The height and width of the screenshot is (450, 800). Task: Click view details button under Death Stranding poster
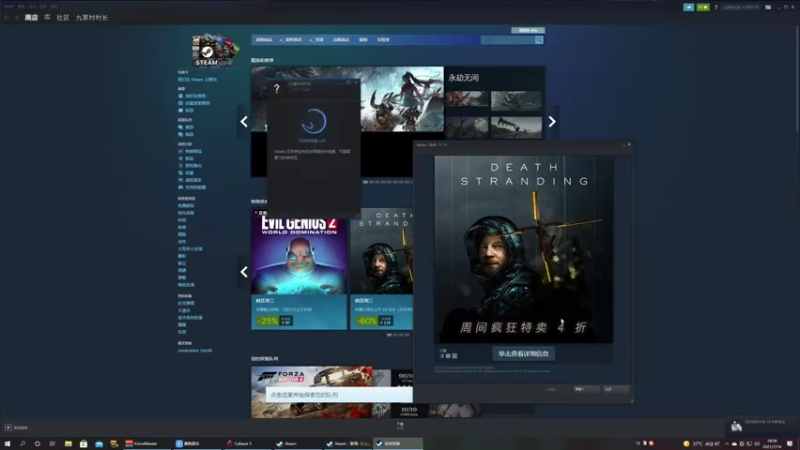[523, 354]
